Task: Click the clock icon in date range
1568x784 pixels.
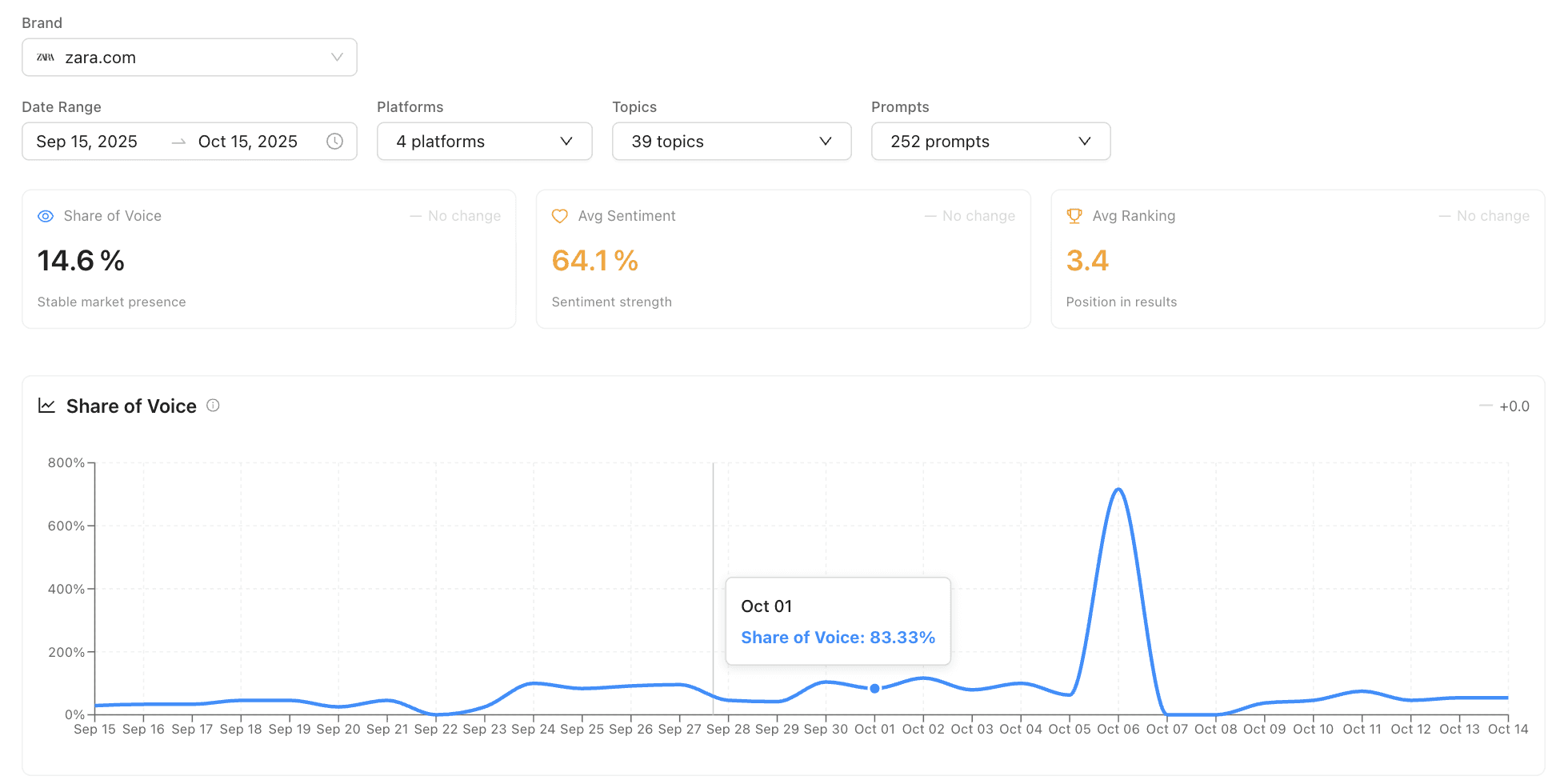Action: tap(335, 142)
